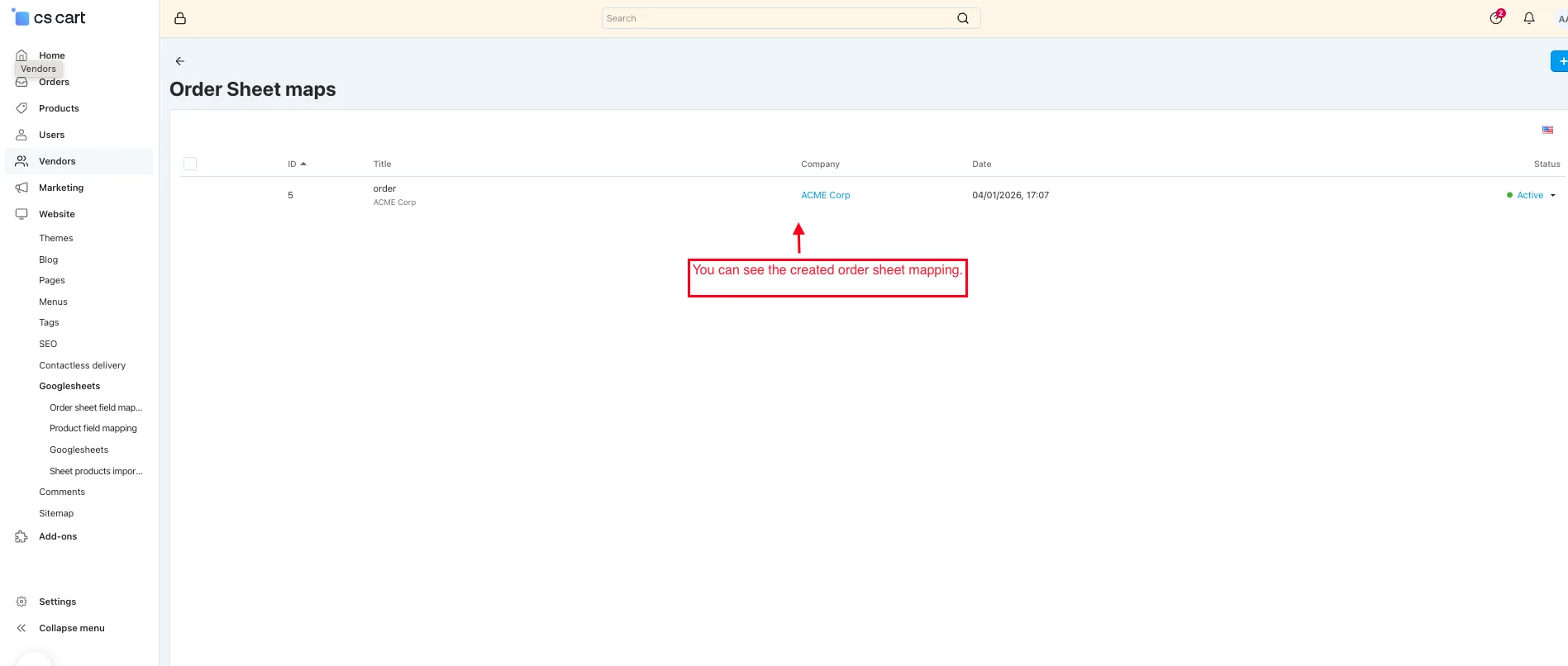
Task: Click the lock icon in top bar
Action: pyautogui.click(x=180, y=18)
